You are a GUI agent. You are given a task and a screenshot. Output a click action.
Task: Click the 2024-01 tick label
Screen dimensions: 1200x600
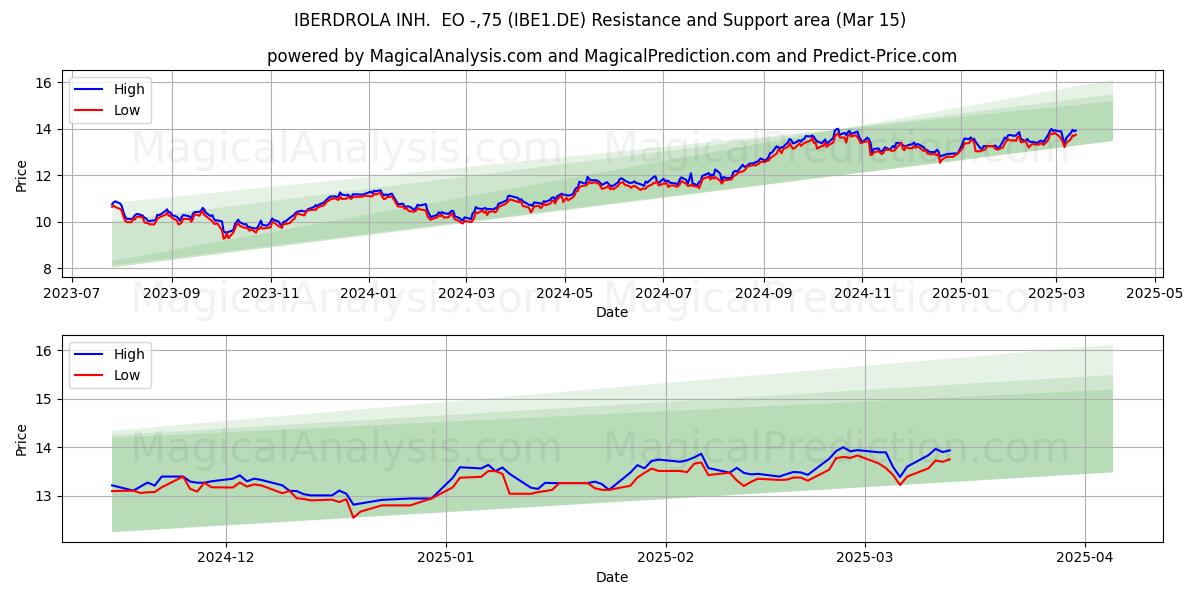point(369,295)
